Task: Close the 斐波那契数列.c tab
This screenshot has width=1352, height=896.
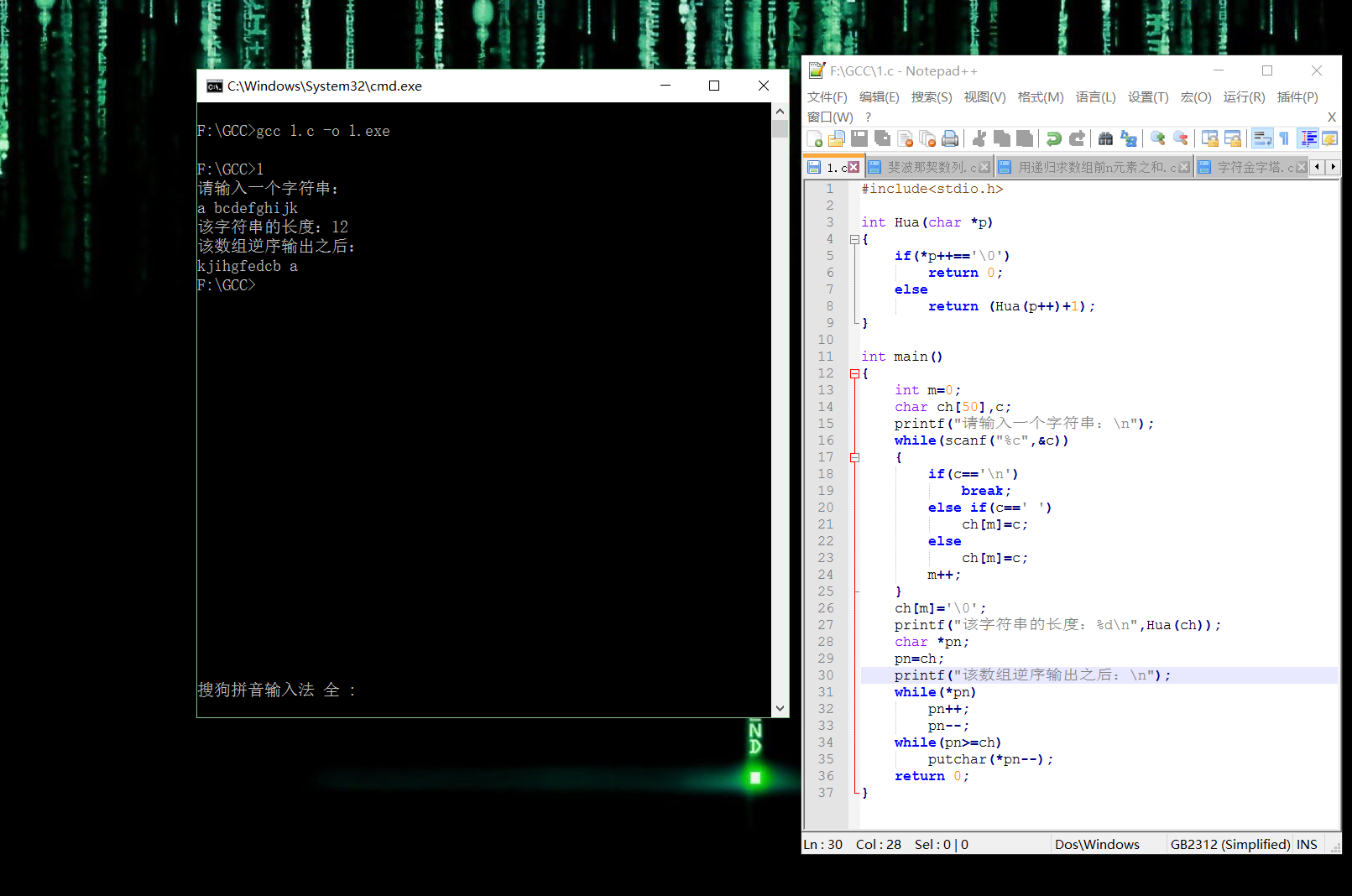Action: [984, 167]
